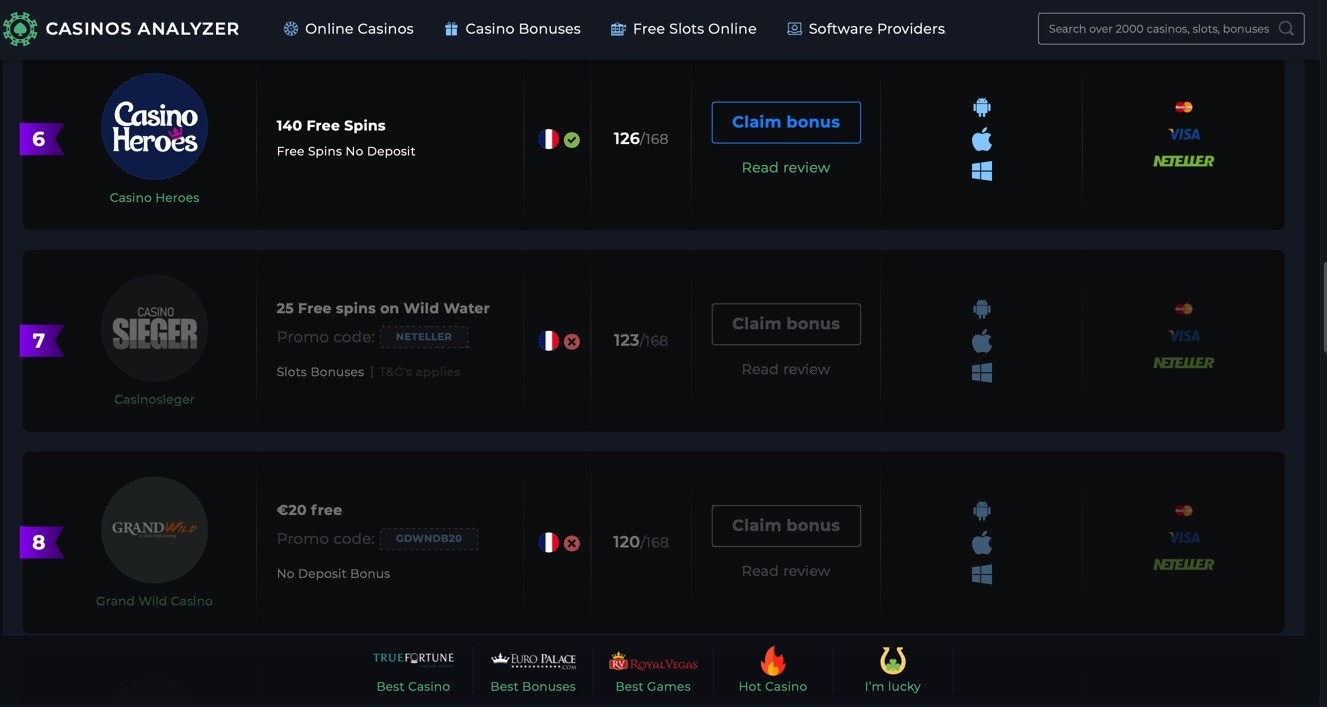Click the rank 6 purple badge

(41, 139)
